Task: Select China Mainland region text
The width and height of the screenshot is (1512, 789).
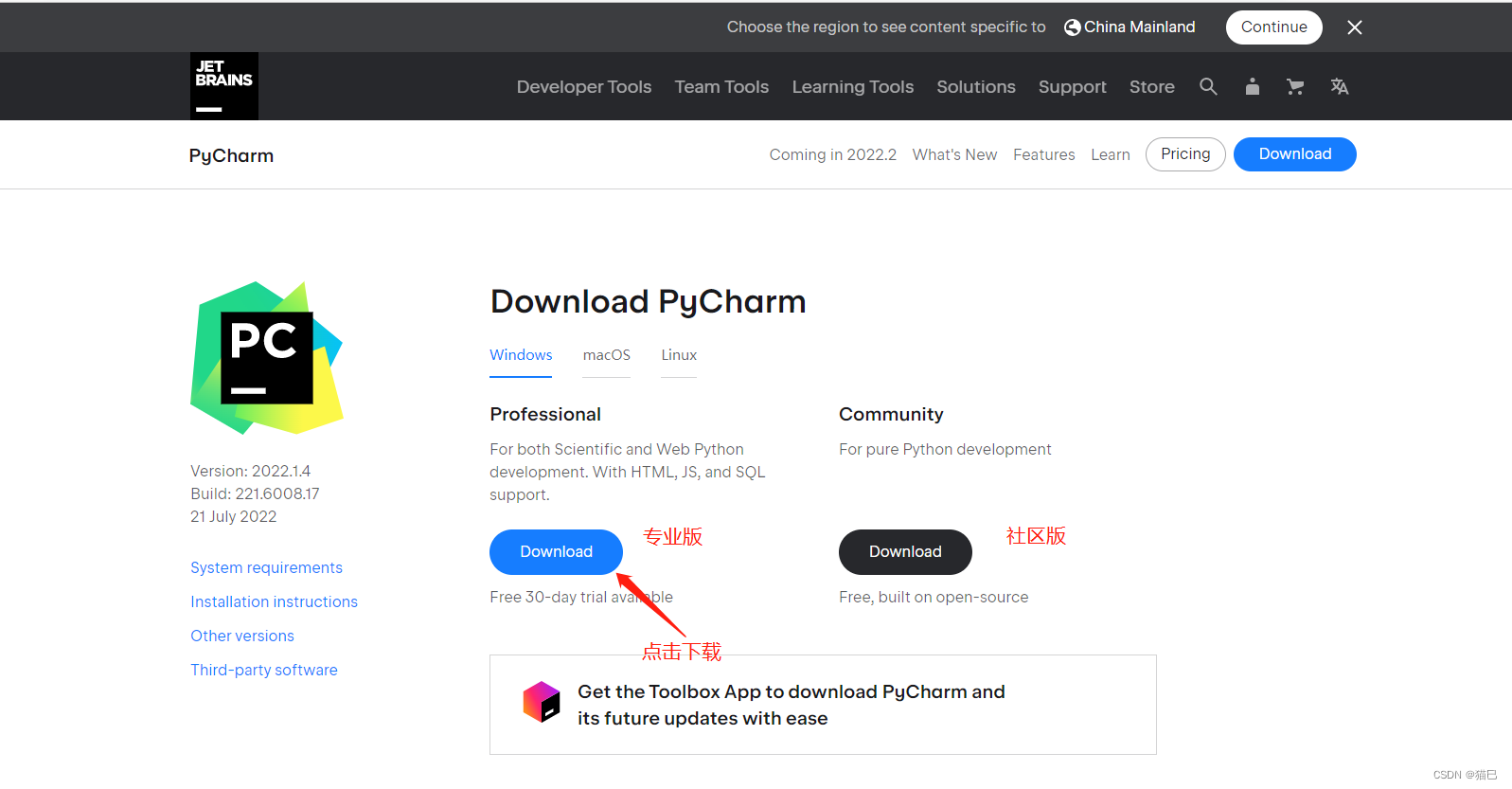Action: coord(1140,27)
